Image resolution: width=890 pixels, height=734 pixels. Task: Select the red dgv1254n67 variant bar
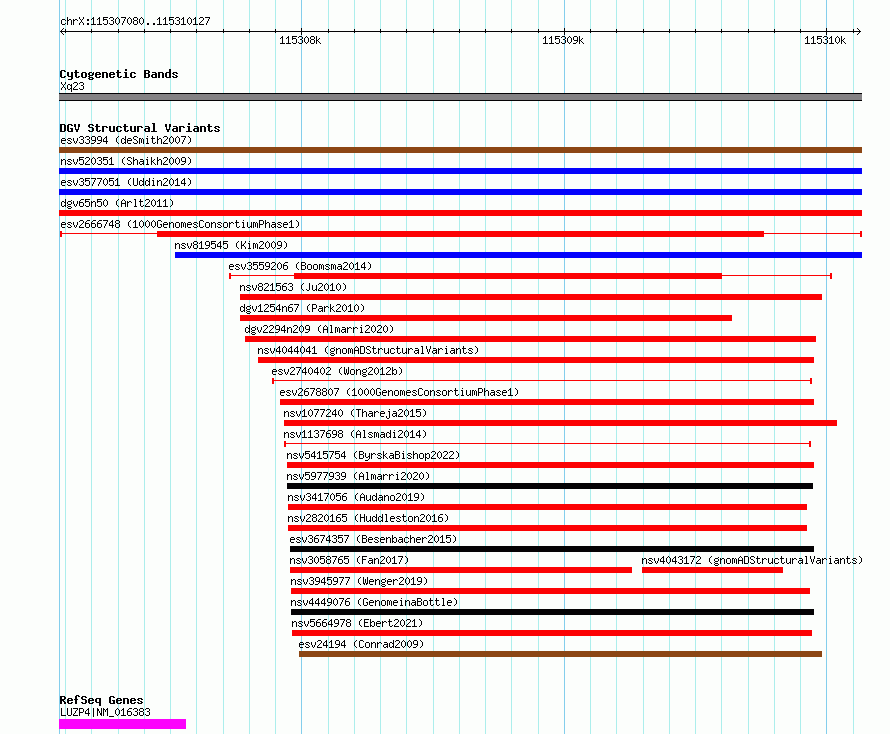click(x=486, y=318)
